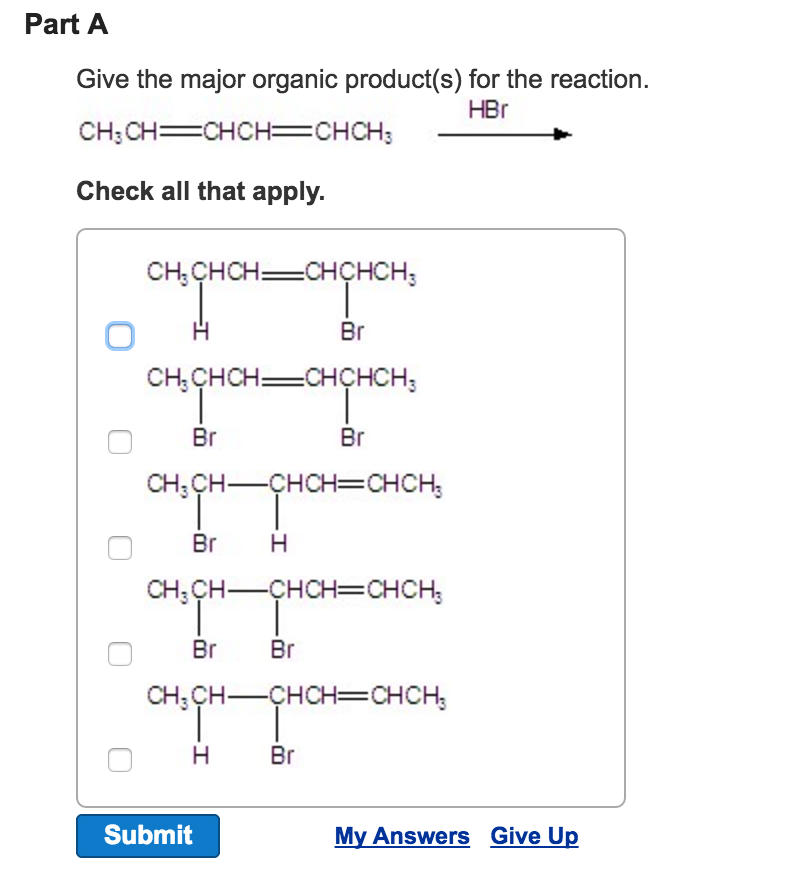Click the HBr label above the arrow
The width and height of the screenshot is (788, 874).
(x=487, y=109)
